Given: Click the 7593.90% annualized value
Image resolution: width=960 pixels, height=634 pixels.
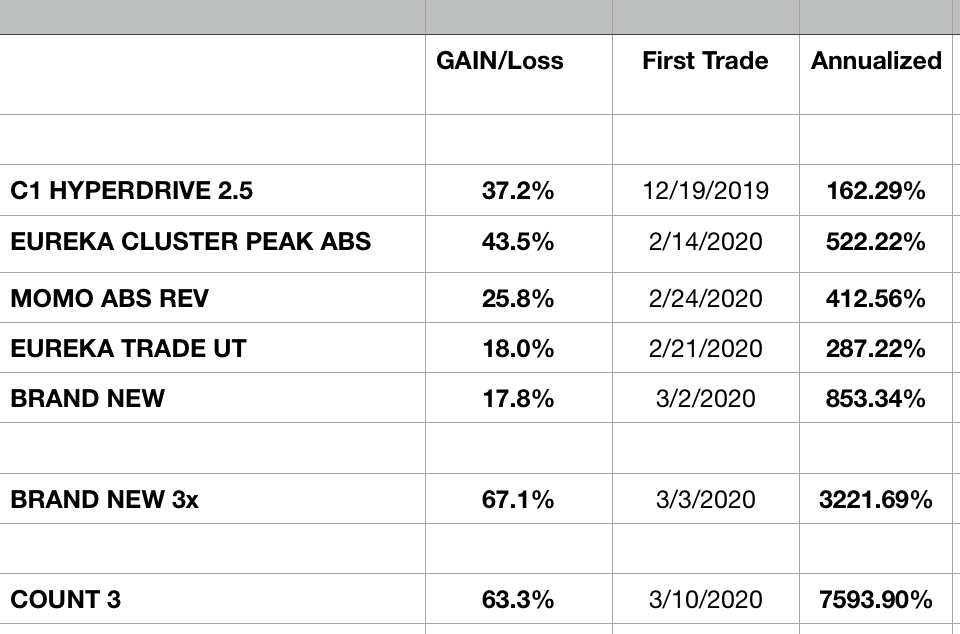Looking at the screenshot, I should point(876,600).
